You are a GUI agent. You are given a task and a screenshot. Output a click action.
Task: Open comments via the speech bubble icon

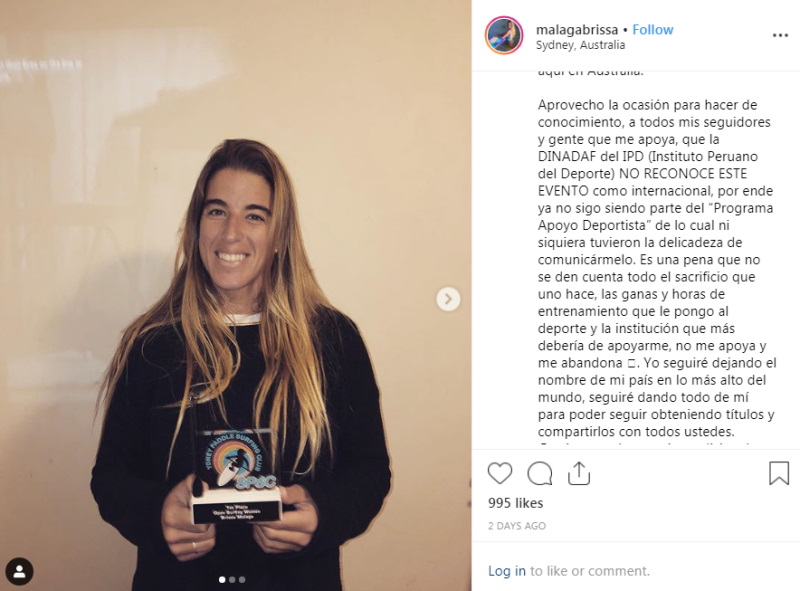pos(539,473)
